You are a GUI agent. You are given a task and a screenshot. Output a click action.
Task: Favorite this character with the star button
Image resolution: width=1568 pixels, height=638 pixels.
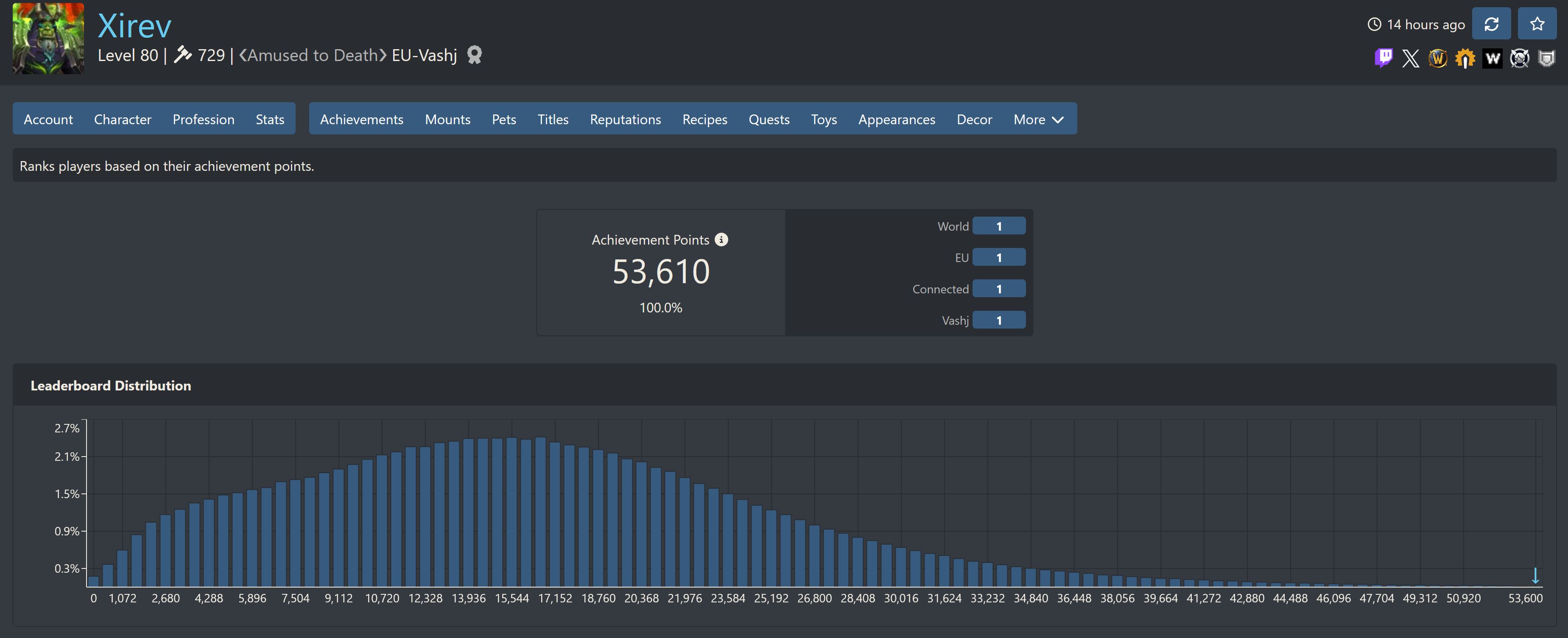(1536, 24)
